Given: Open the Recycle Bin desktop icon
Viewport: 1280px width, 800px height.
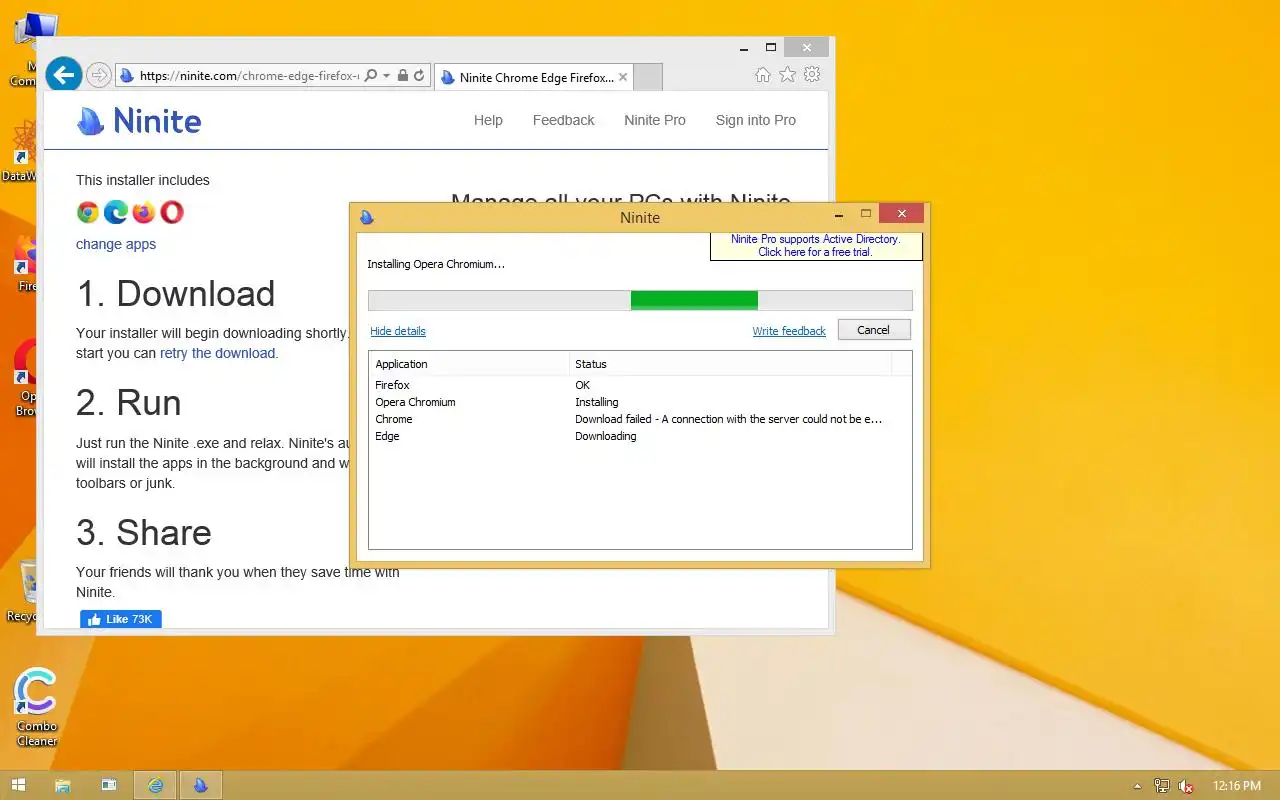Looking at the screenshot, I should (x=23, y=590).
